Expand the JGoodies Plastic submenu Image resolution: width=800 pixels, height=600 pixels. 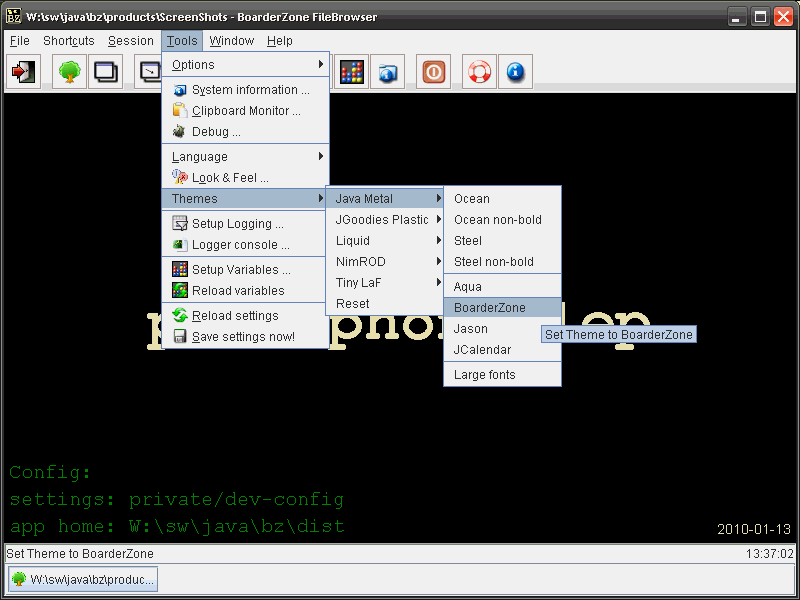coord(385,219)
